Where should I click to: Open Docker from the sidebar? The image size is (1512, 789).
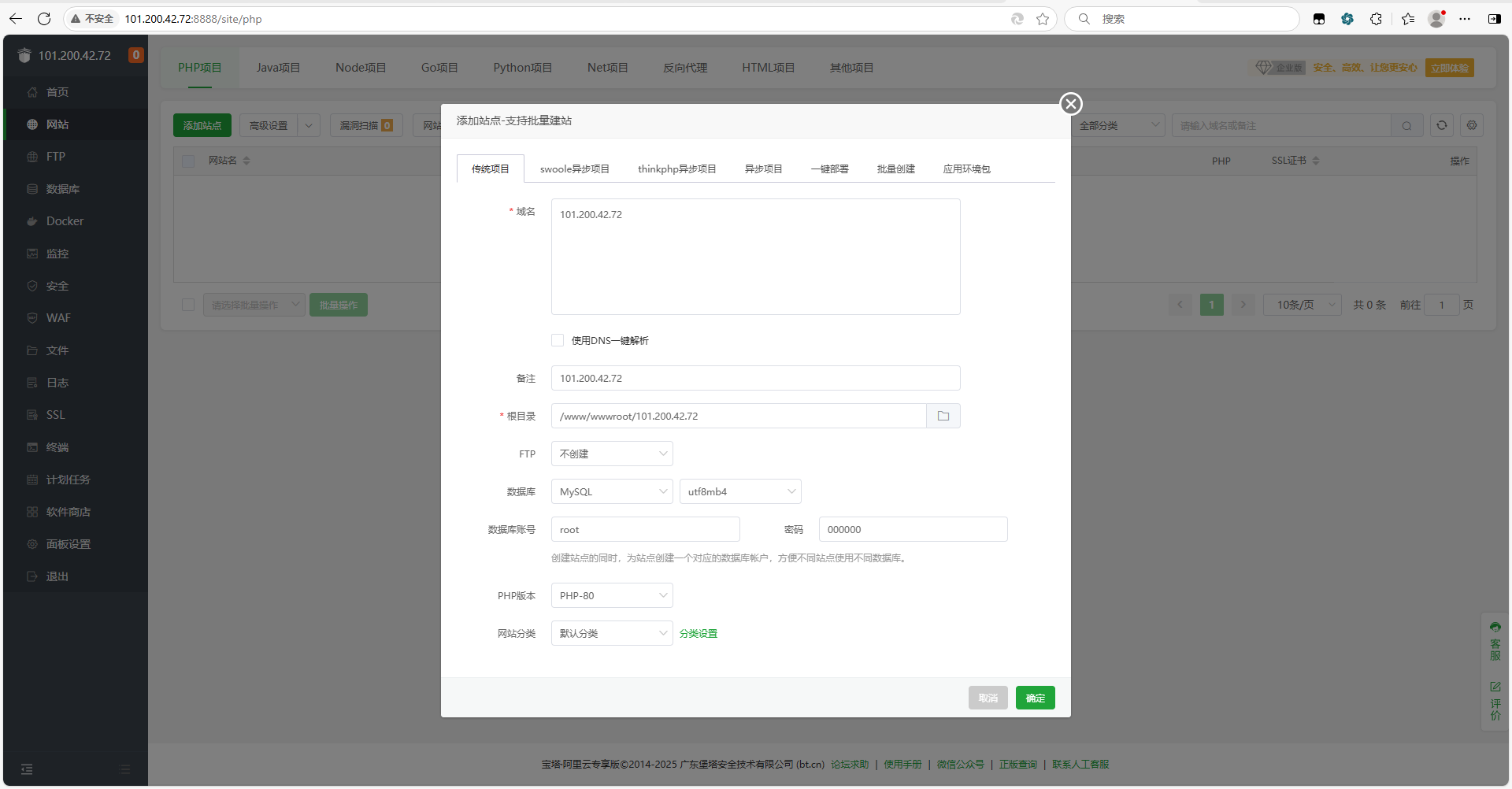point(65,221)
